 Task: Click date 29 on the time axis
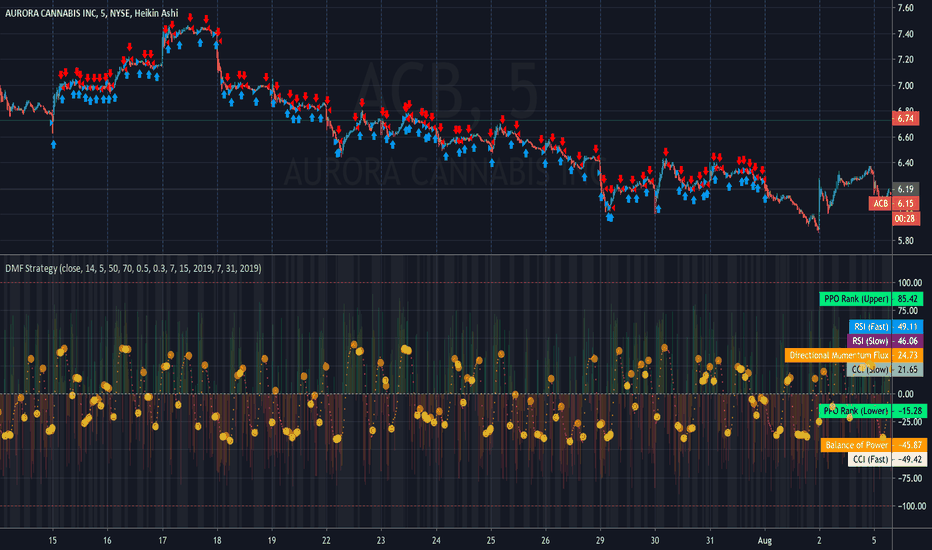[x=600, y=540]
